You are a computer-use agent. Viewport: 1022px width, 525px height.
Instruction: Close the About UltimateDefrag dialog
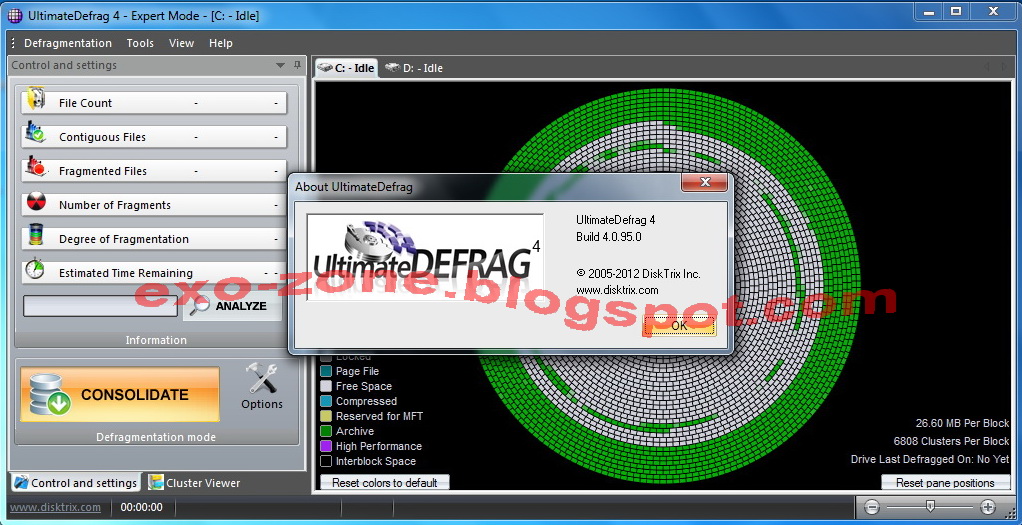coord(704,182)
